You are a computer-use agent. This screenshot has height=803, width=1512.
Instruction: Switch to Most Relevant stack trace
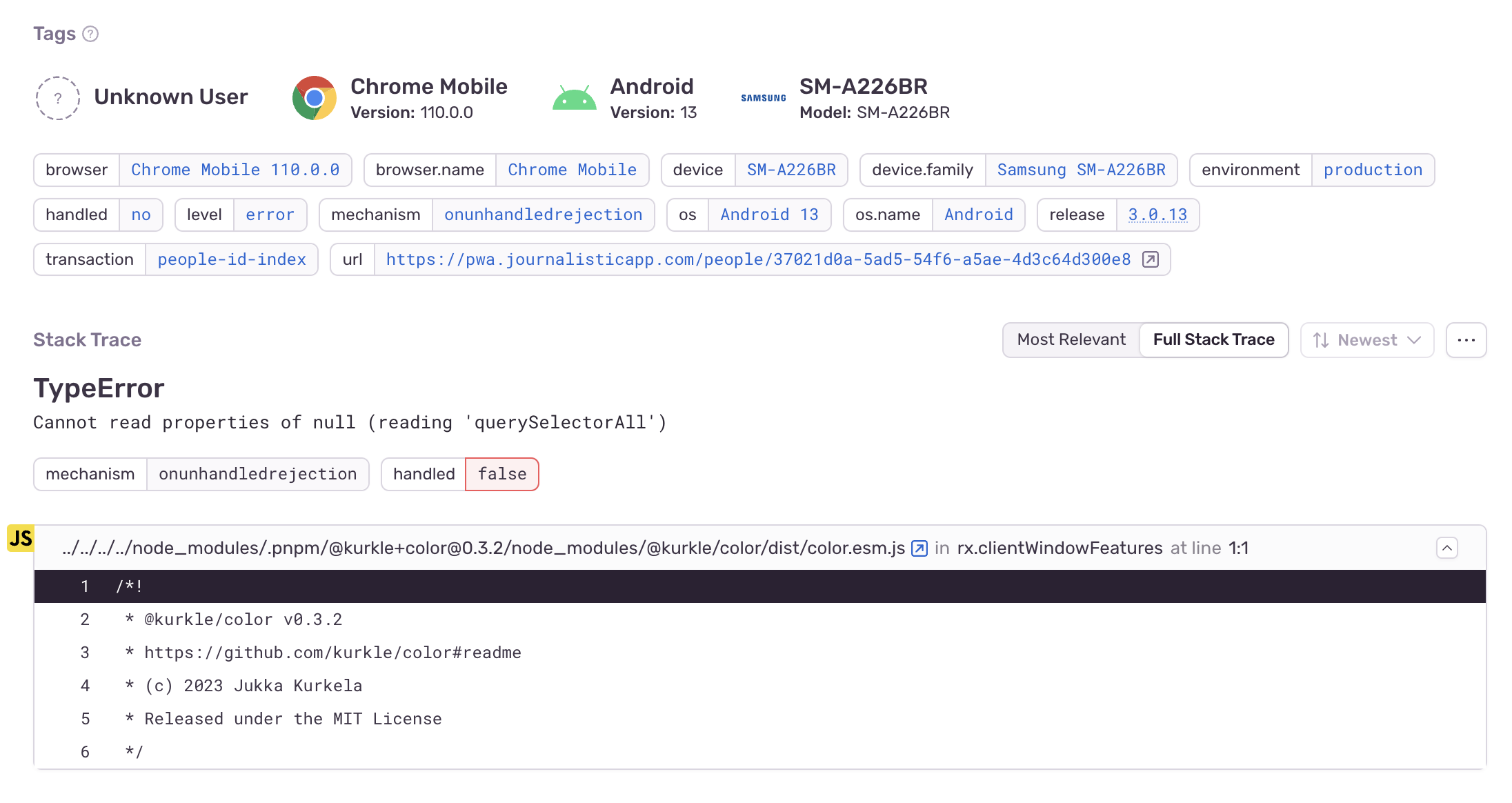click(x=1071, y=340)
